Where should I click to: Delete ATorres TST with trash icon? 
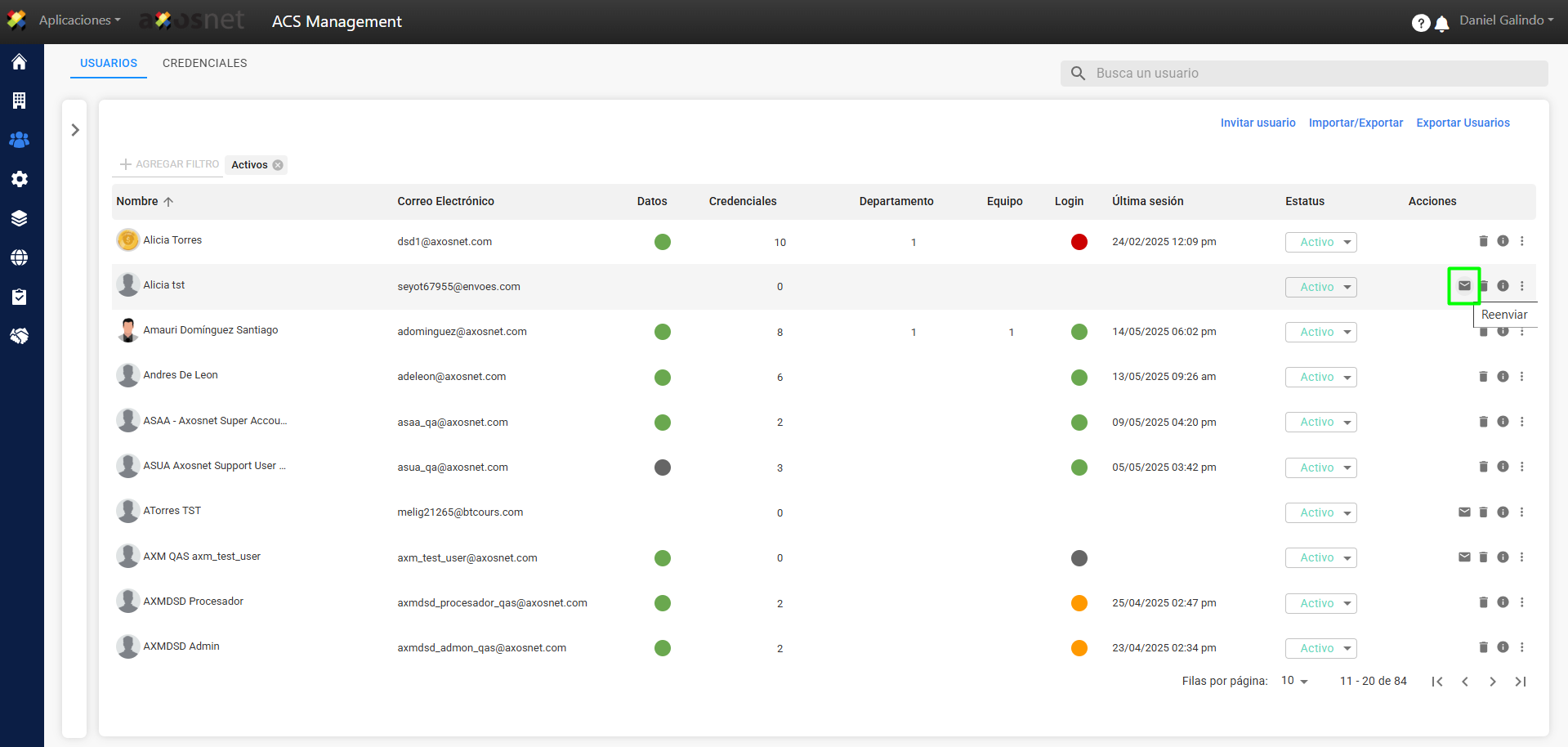pos(1483,512)
